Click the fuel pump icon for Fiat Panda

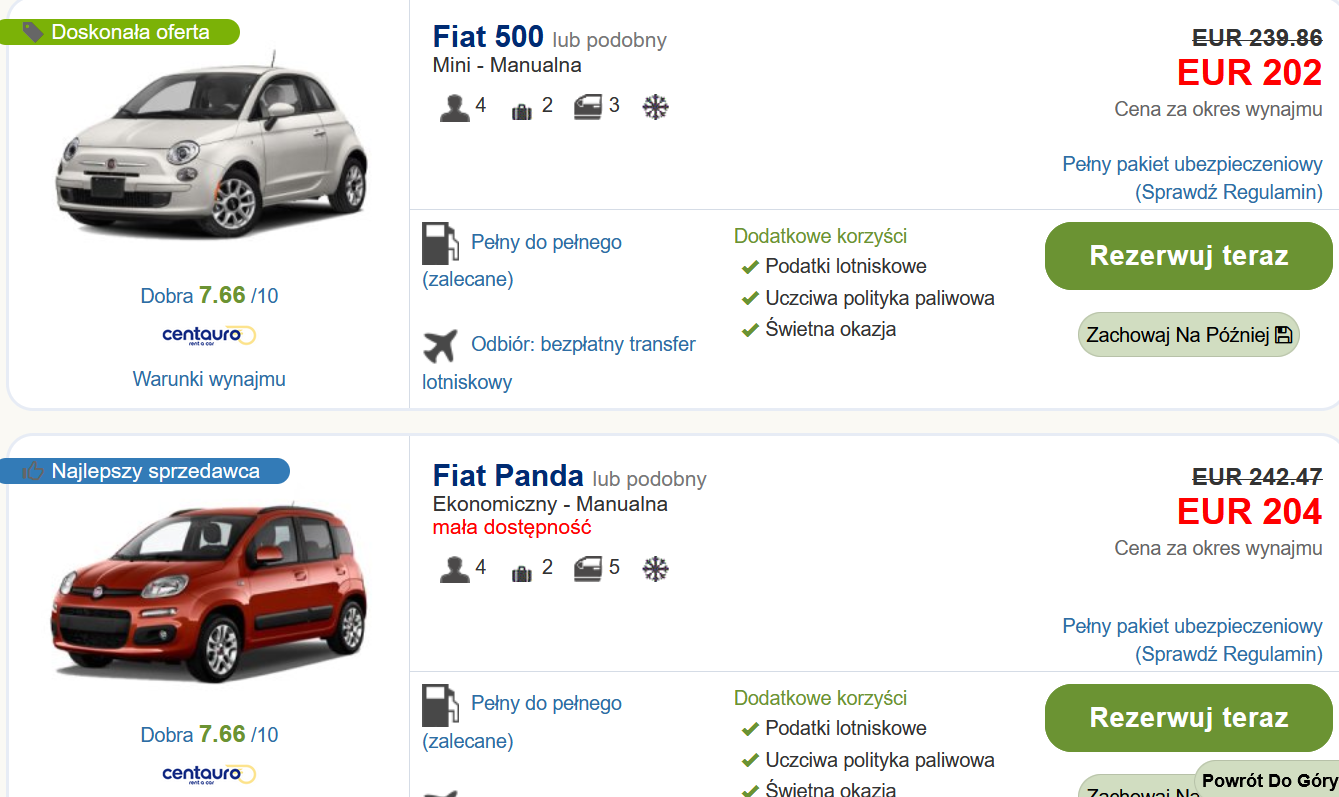click(439, 705)
